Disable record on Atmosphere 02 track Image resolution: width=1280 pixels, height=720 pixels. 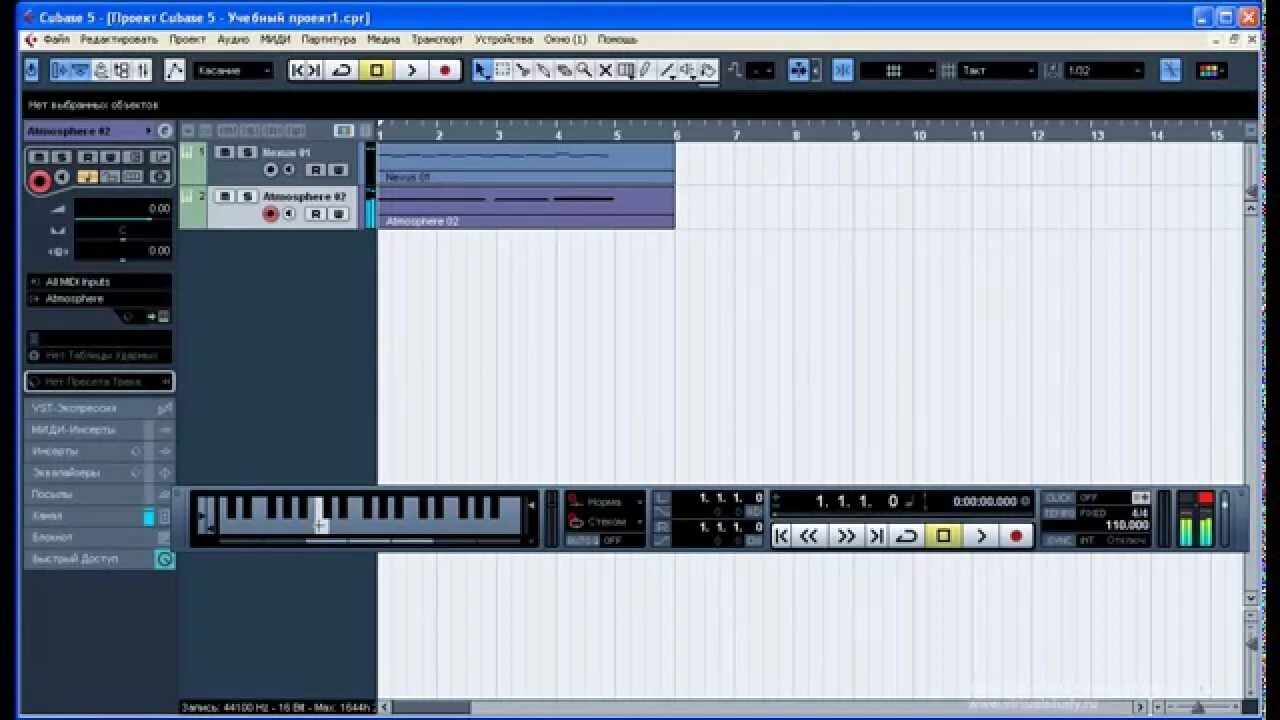(x=270, y=214)
